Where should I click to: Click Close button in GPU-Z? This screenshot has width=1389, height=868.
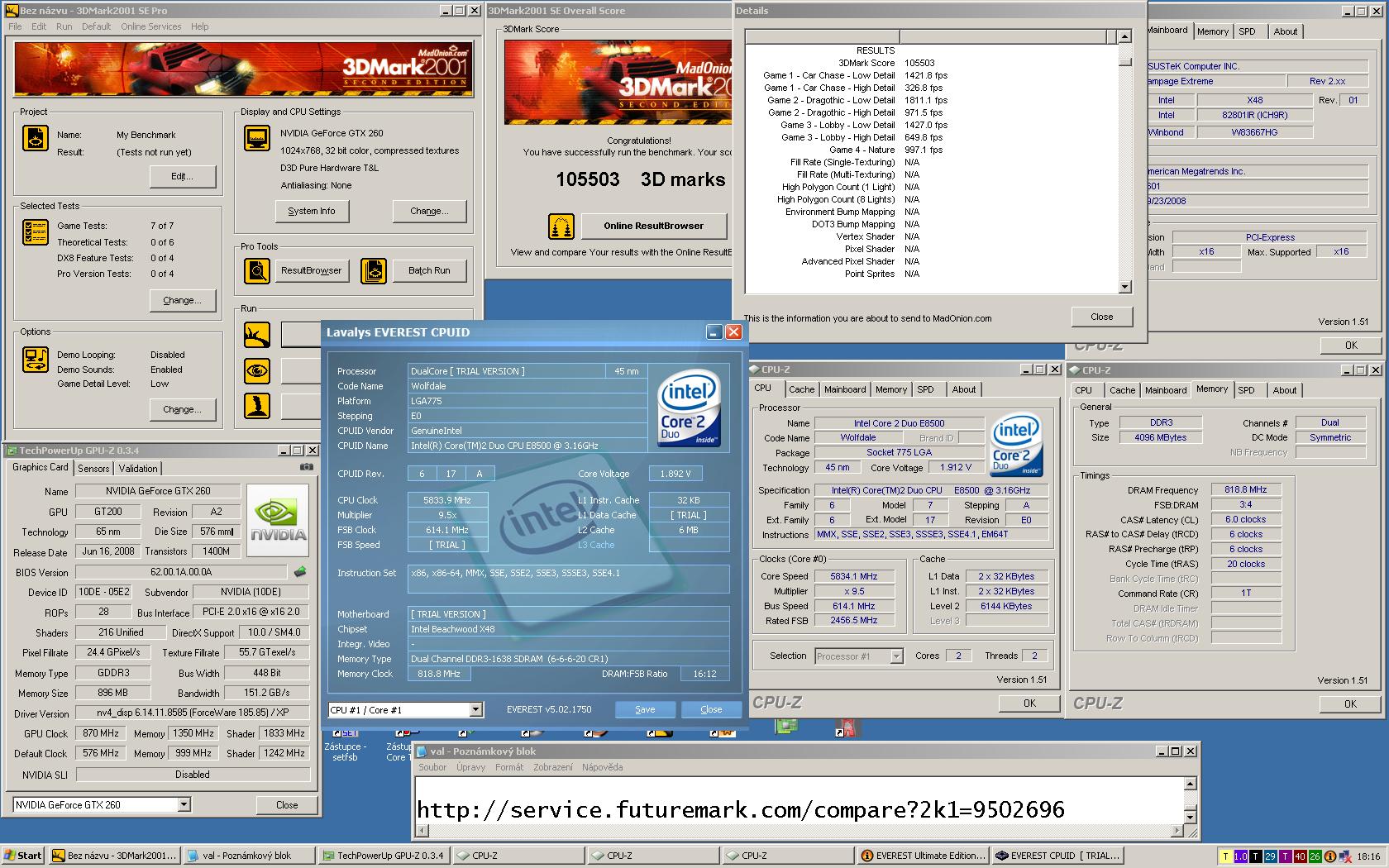point(287,804)
